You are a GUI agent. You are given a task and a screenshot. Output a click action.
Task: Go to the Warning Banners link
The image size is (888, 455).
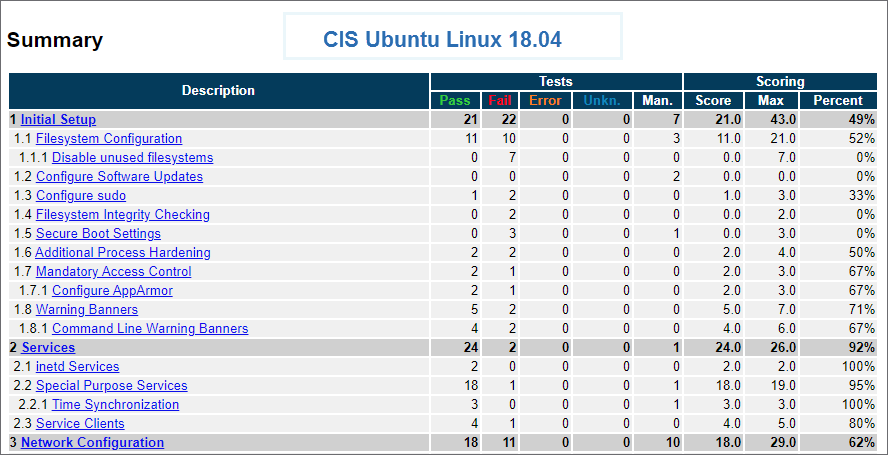(x=87, y=309)
